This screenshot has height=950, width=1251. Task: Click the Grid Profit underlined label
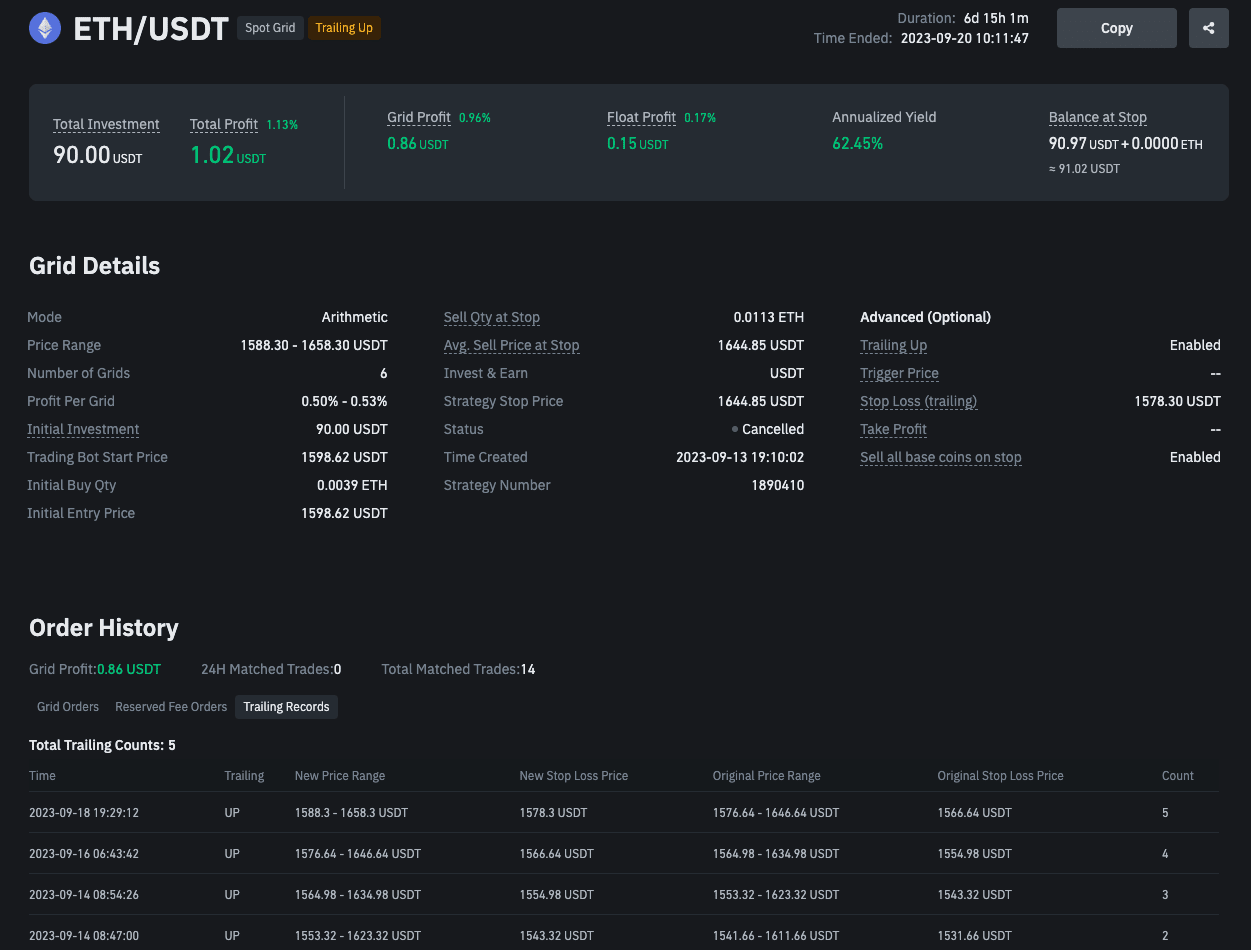click(419, 118)
